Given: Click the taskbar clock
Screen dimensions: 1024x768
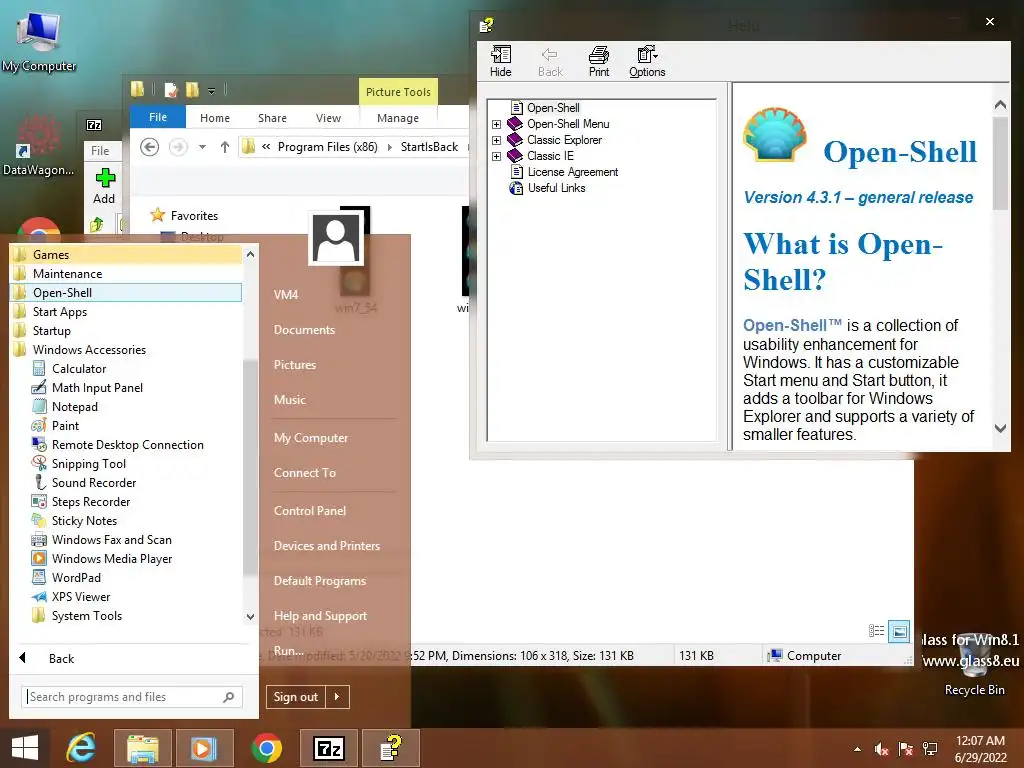Looking at the screenshot, I should tap(980, 749).
